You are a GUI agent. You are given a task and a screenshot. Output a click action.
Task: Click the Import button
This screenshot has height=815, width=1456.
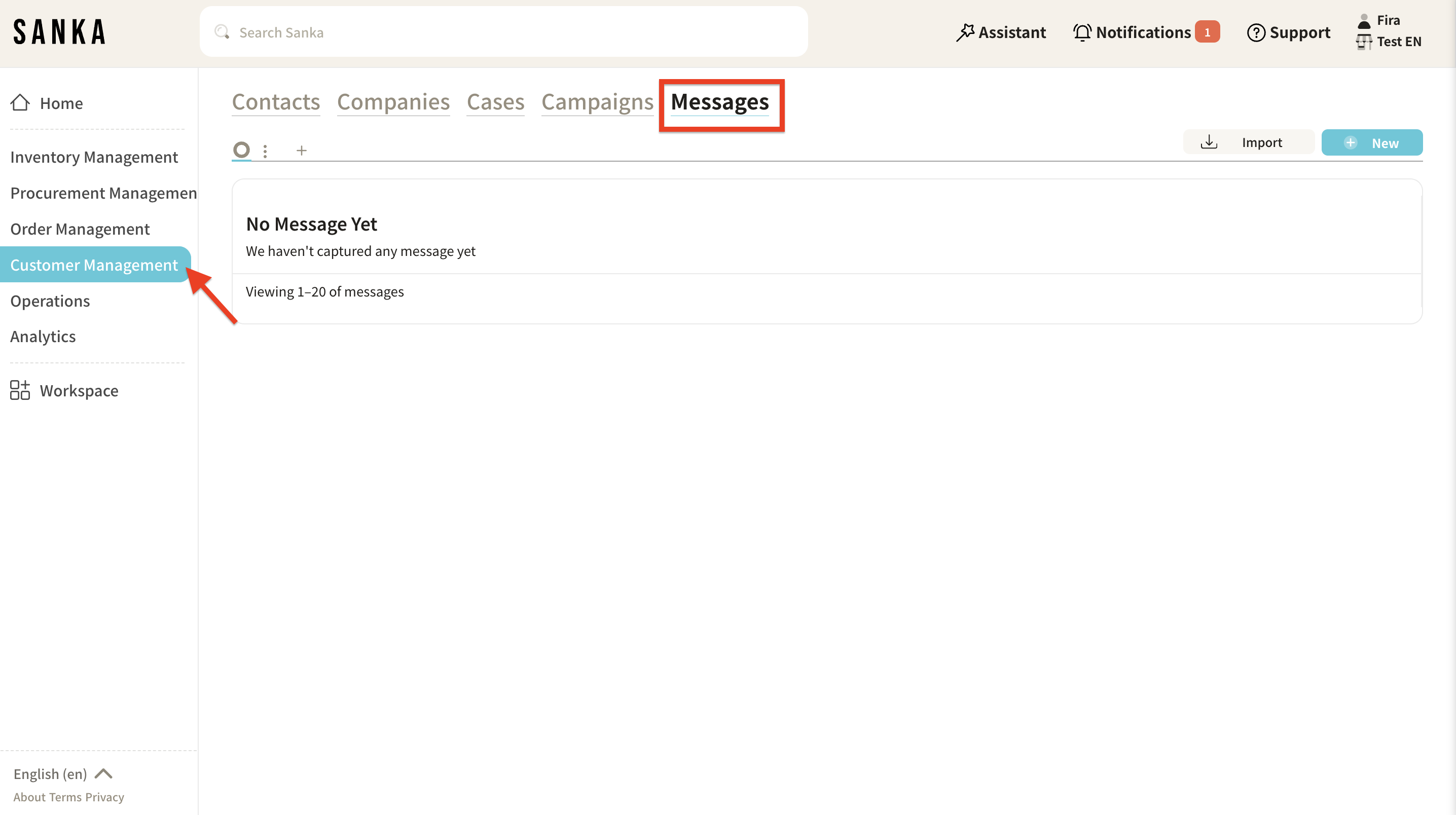point(1248,142)
